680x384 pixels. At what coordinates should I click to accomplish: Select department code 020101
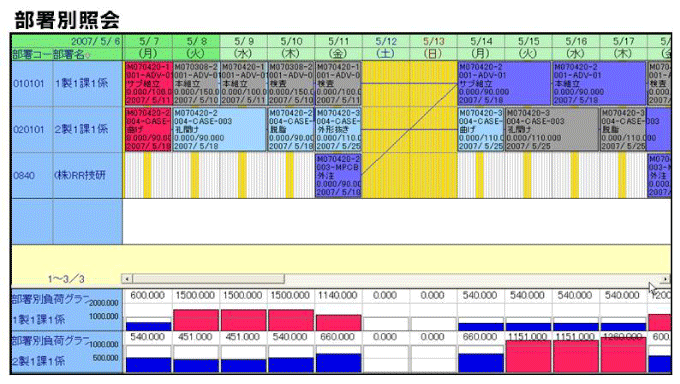[x=29, y=129]
